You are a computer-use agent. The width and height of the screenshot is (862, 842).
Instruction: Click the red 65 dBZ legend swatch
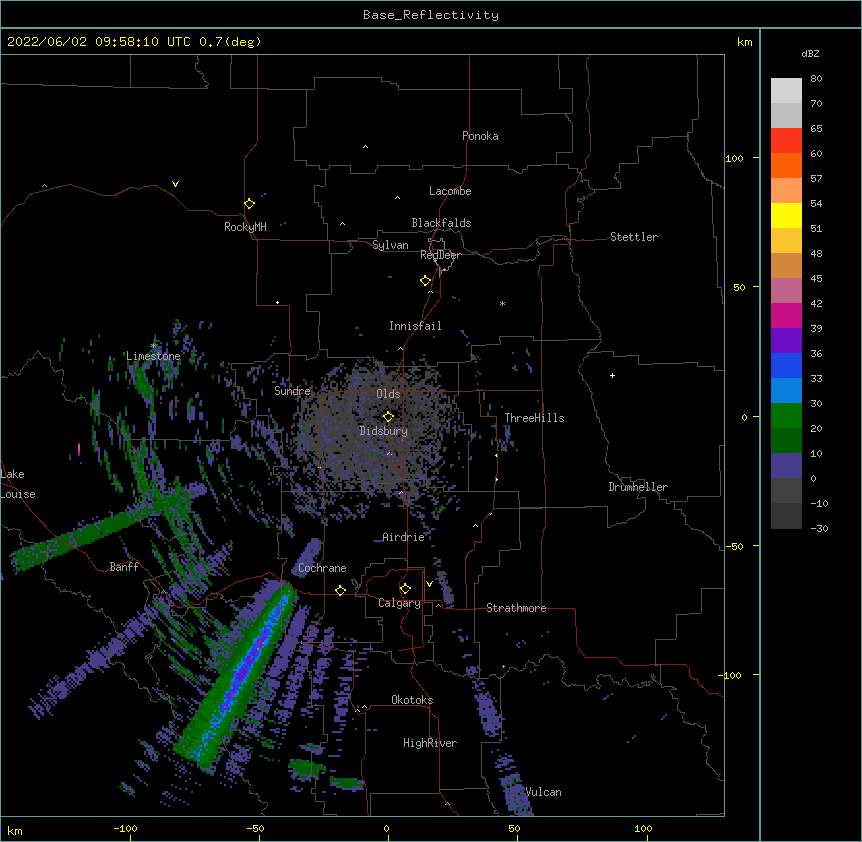pos(786,140)
